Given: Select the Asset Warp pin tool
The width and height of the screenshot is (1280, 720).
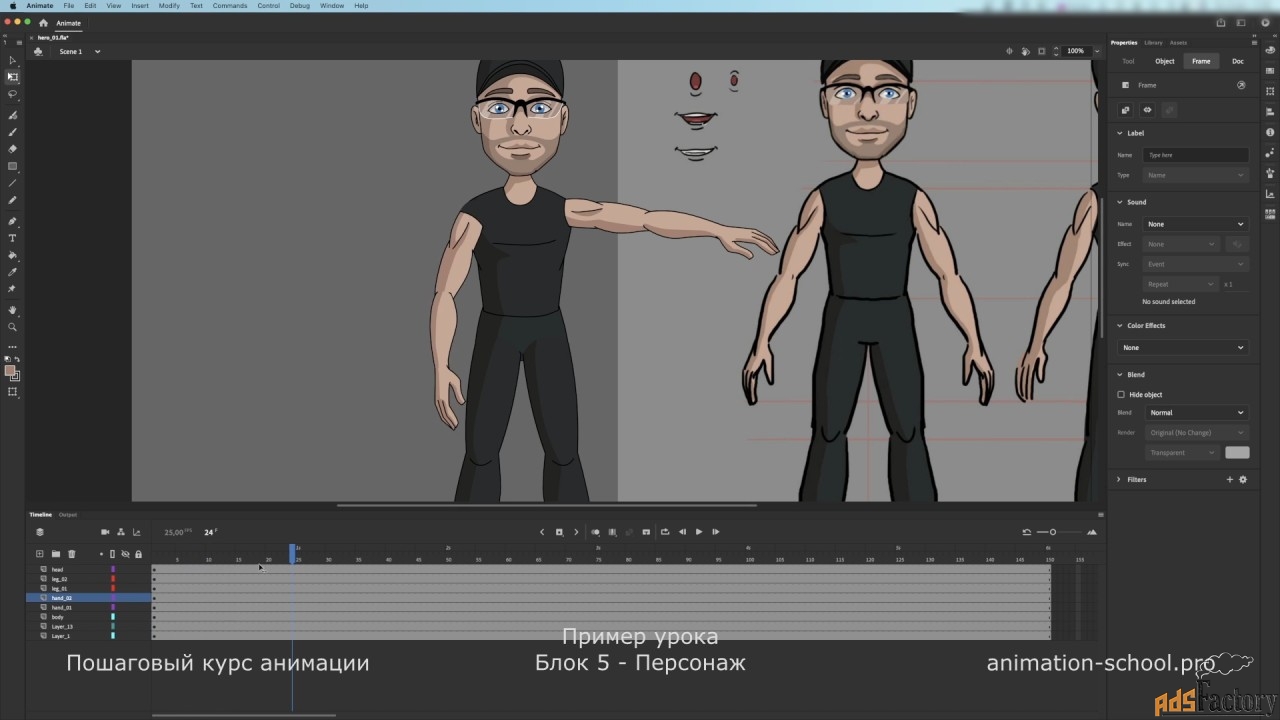Looking at the screenshot, I should point(13,289).
